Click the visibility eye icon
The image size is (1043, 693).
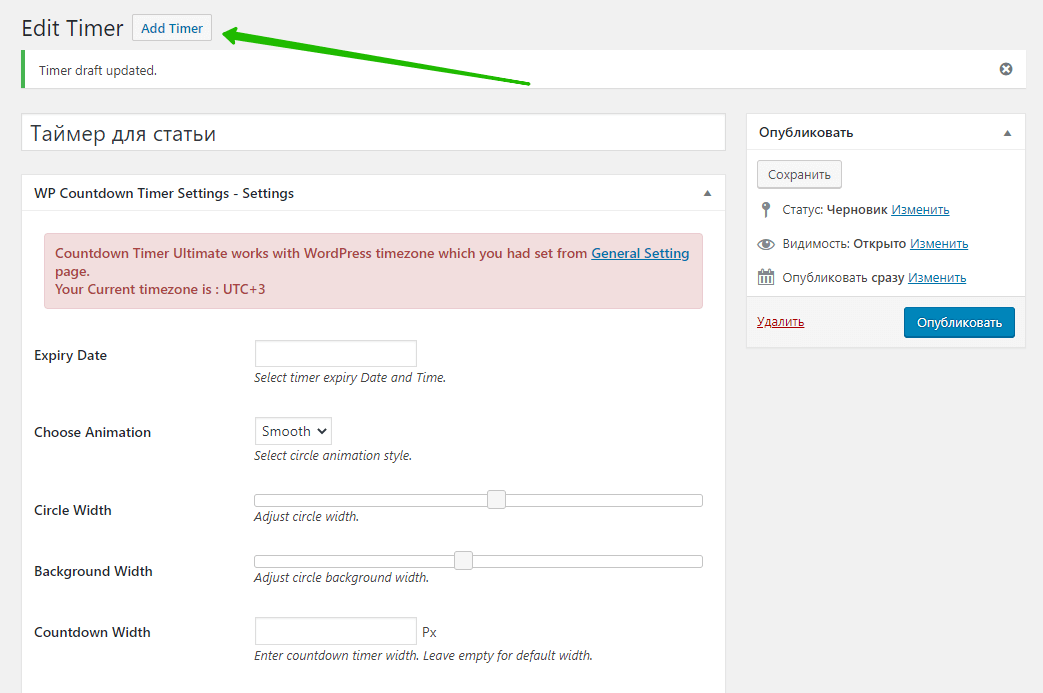(x=766, y=244)
